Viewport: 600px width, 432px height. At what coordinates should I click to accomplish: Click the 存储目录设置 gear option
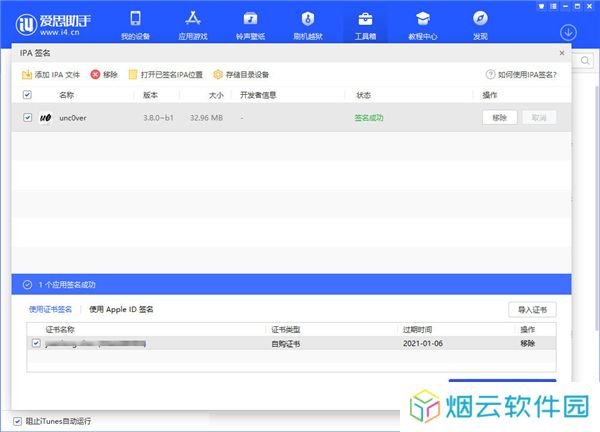tap(241, 75)
